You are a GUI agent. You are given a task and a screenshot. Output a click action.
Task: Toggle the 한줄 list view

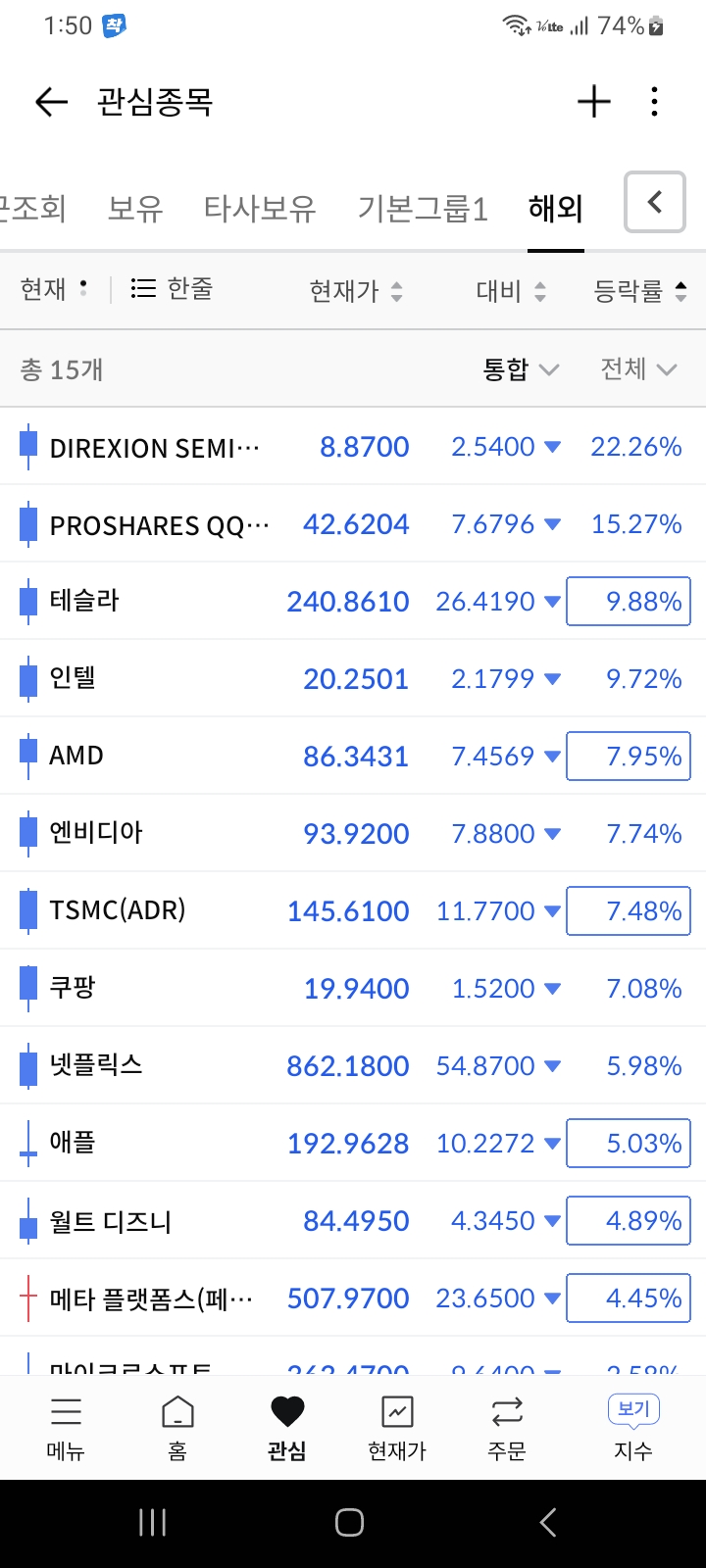pyautogui.click(x=172, y=288)
